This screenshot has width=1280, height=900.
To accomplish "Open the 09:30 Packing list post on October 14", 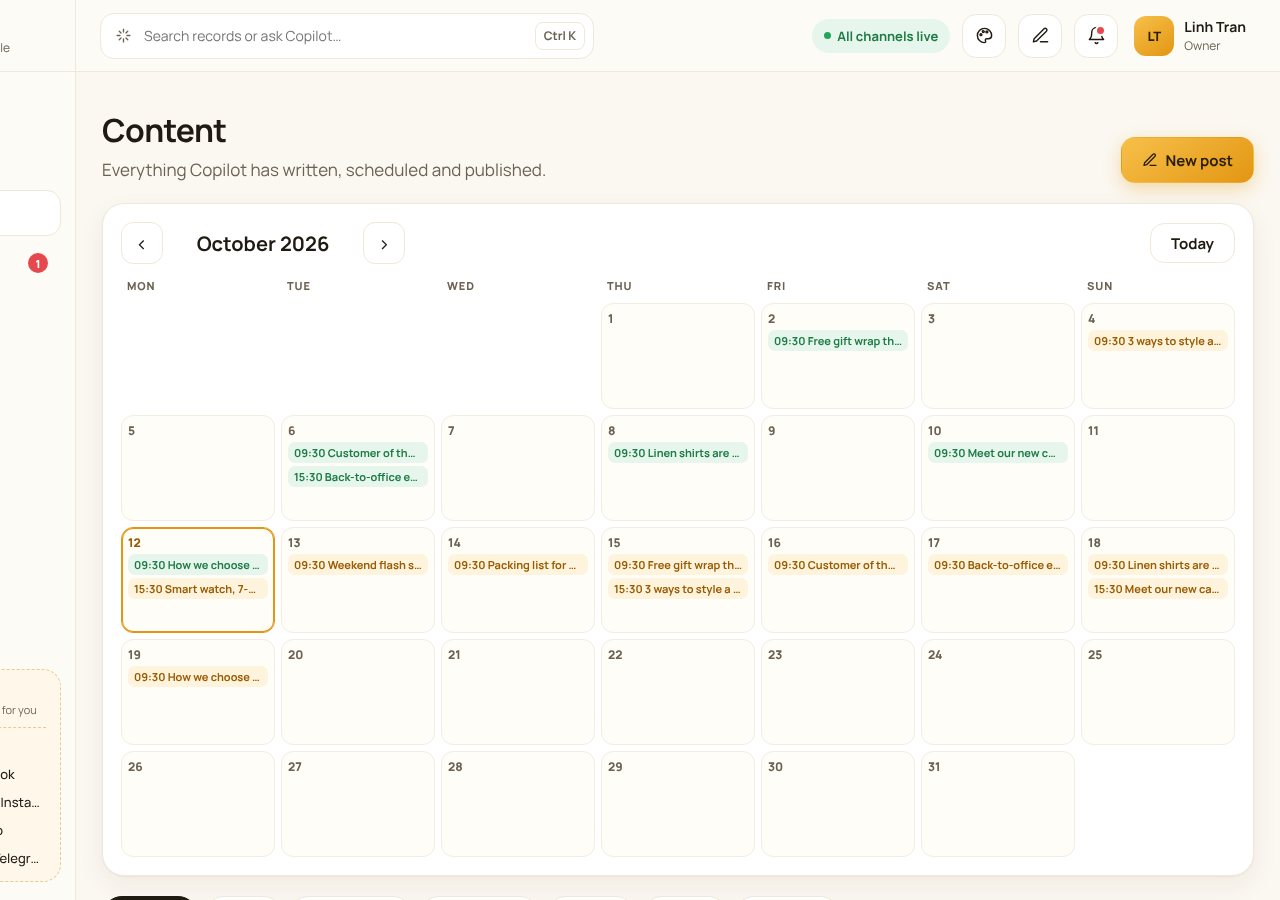I will pyautogui.click(x=518, y=565).
